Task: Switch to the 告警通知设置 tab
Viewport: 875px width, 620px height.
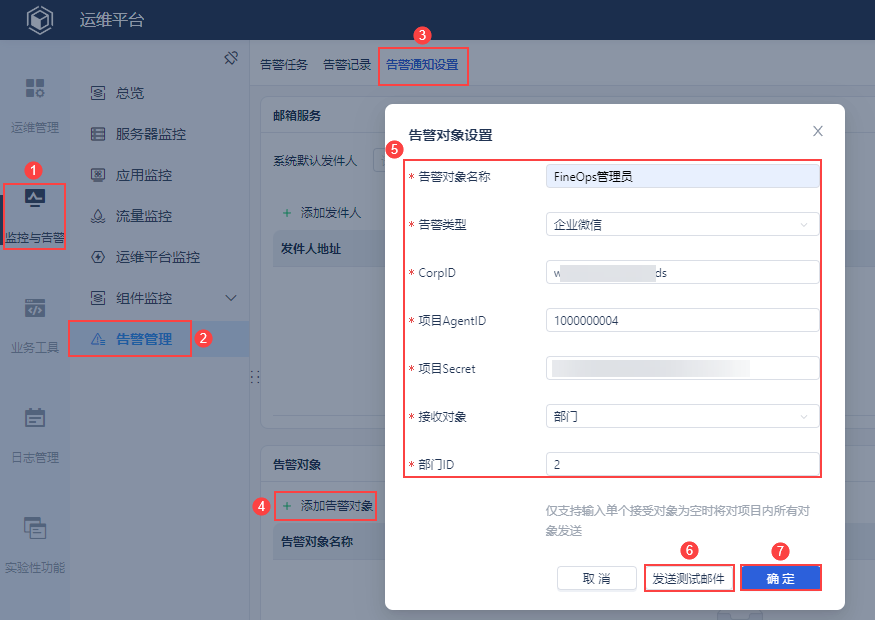Action: (x=422, y=65)
